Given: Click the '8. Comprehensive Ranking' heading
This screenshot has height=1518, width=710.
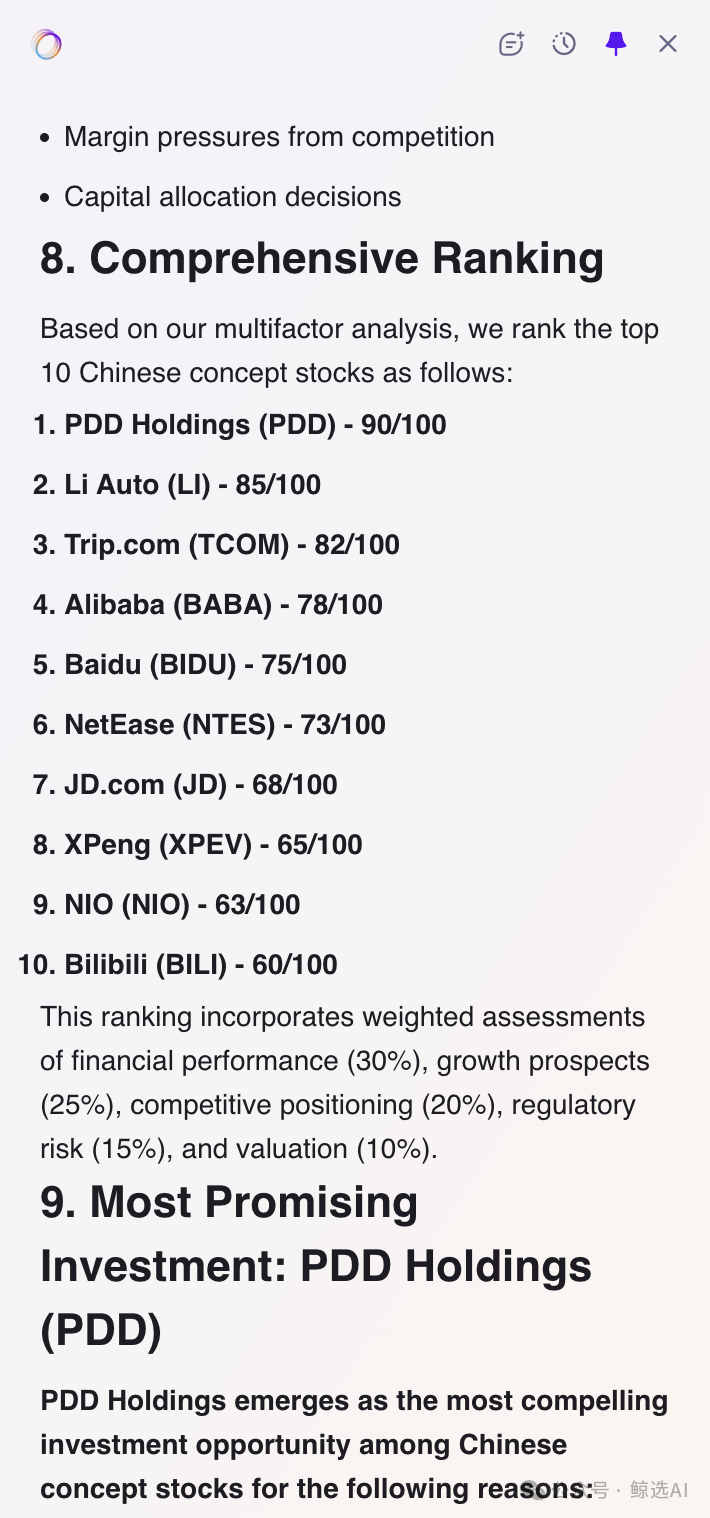Looking at the screenshot, I should (322, 258).
